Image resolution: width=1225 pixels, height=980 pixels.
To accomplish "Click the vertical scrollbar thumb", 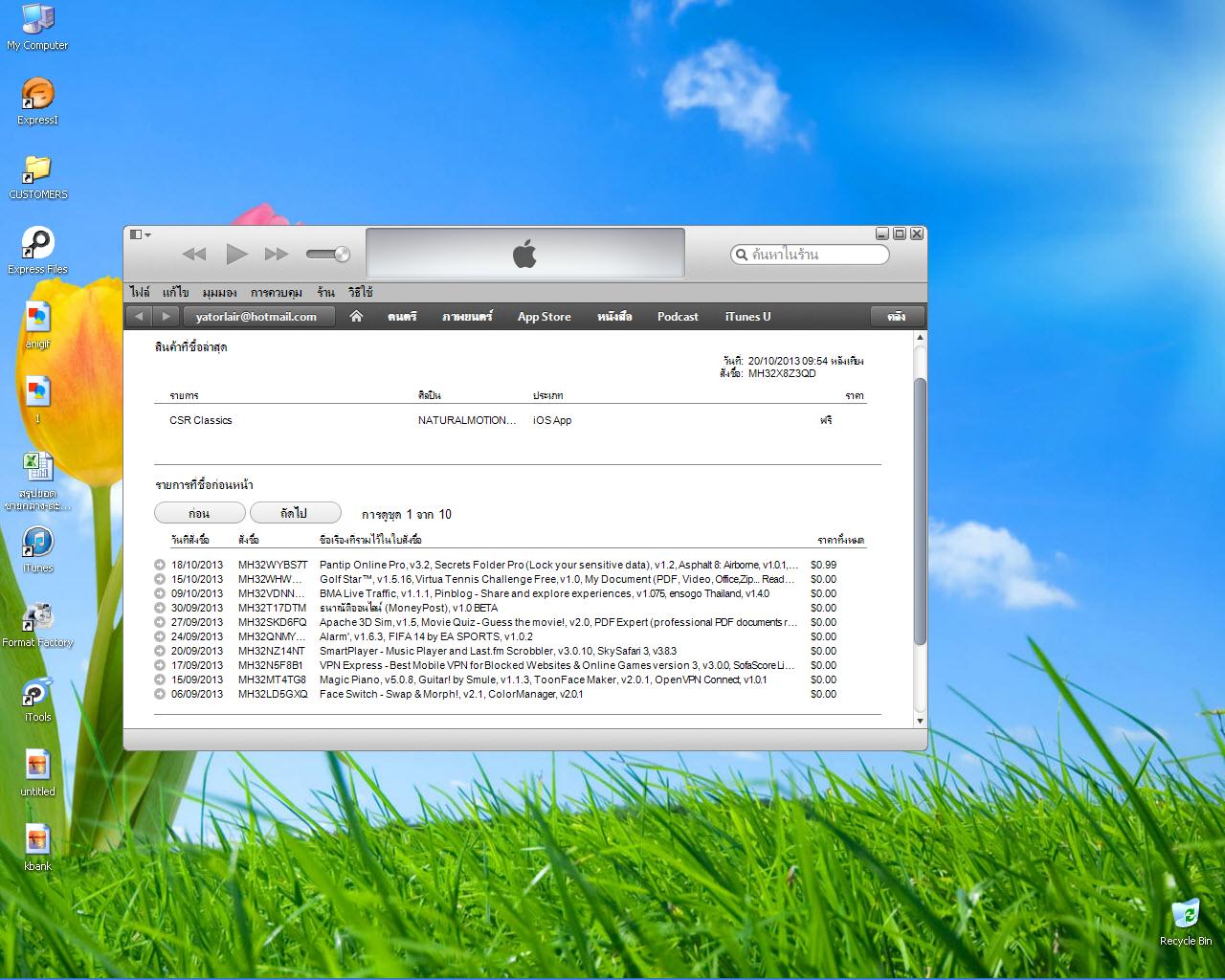I will point(921,511).
